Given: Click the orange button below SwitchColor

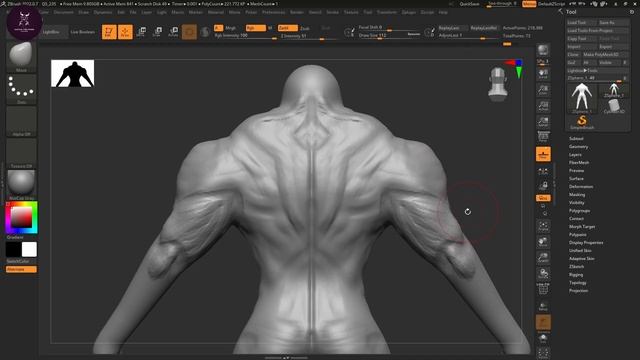Looking at the screenshot, I should pos(21,269).
